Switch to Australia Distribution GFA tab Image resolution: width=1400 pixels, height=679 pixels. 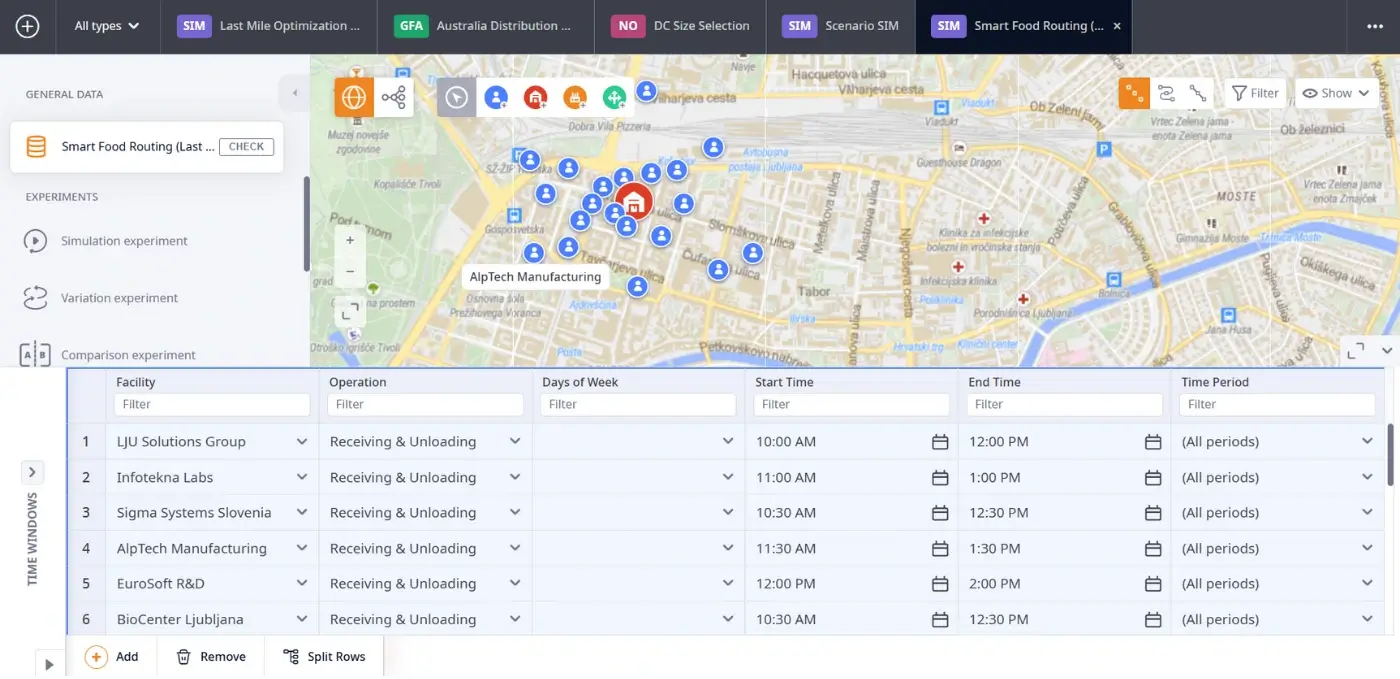(x=485, y=26)
